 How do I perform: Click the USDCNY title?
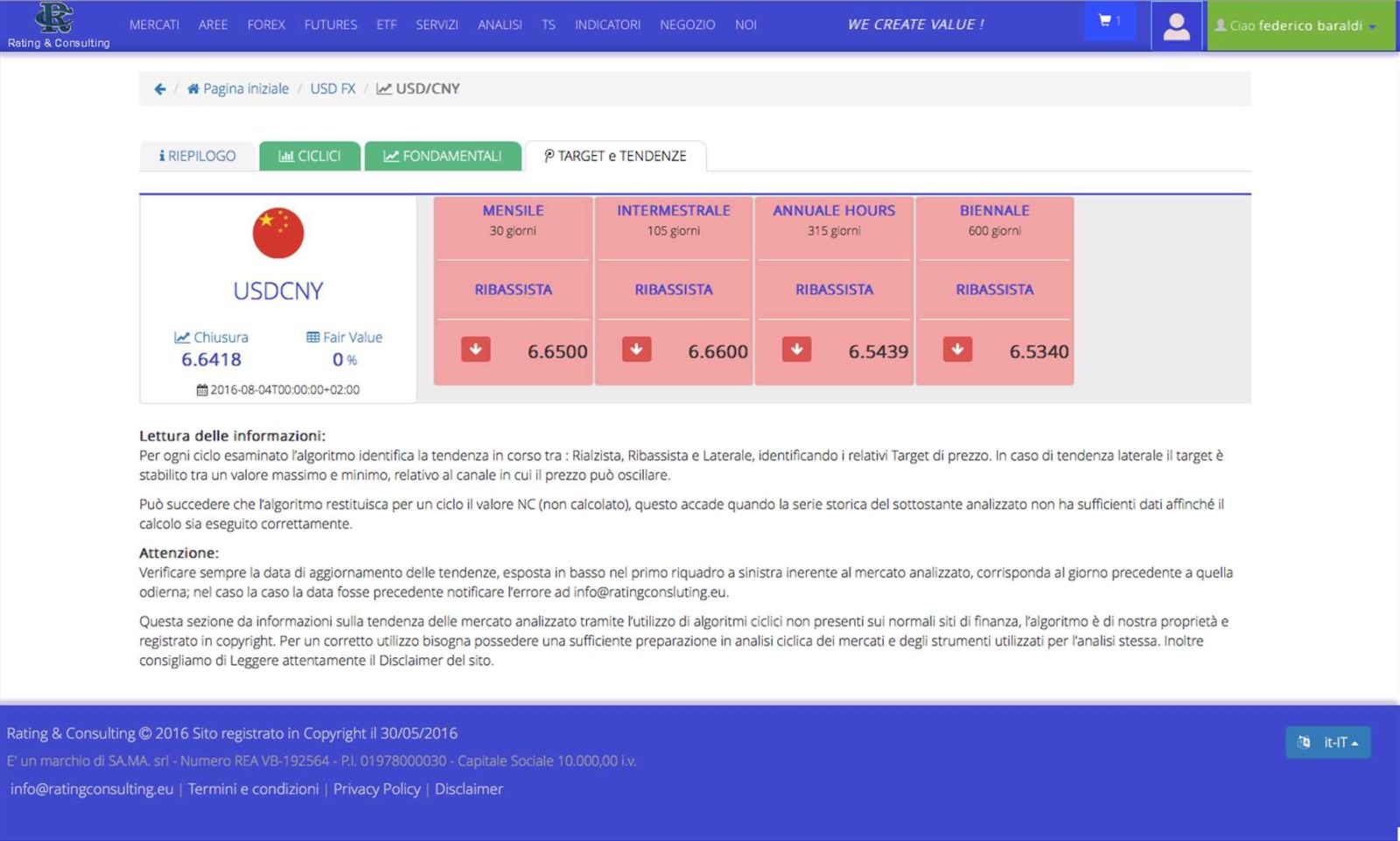[278, 291]
